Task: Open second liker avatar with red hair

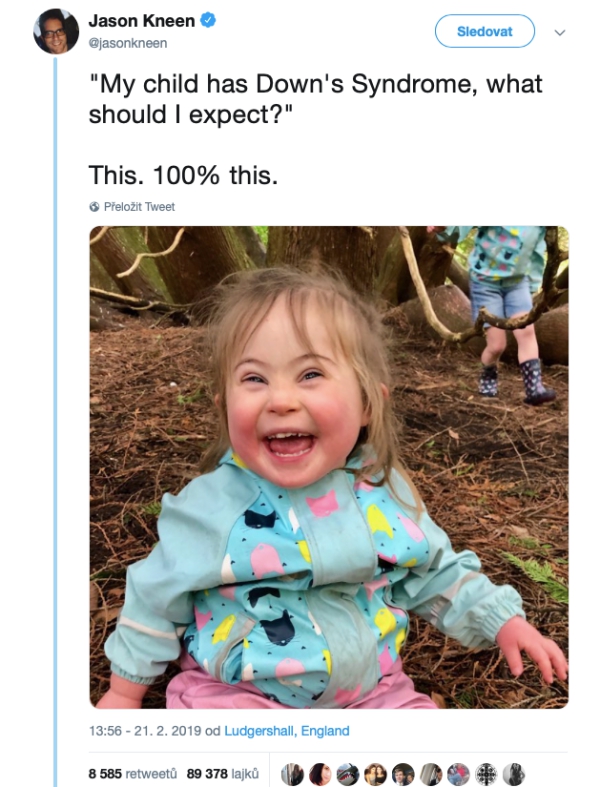Action: (320, 774)
